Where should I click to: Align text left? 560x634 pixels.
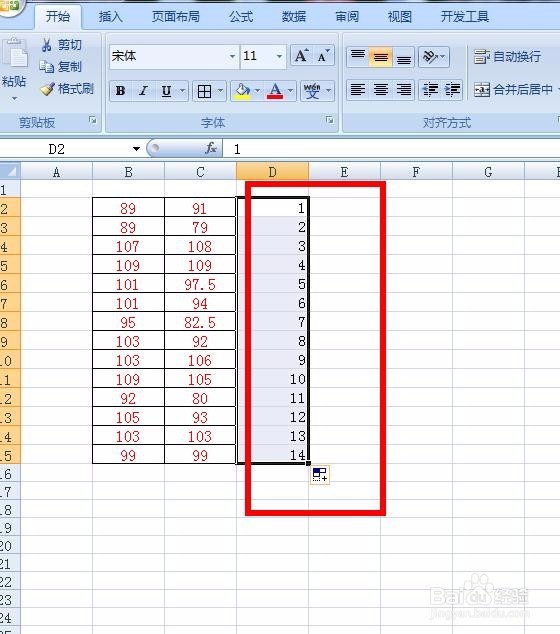click(357, 89)
